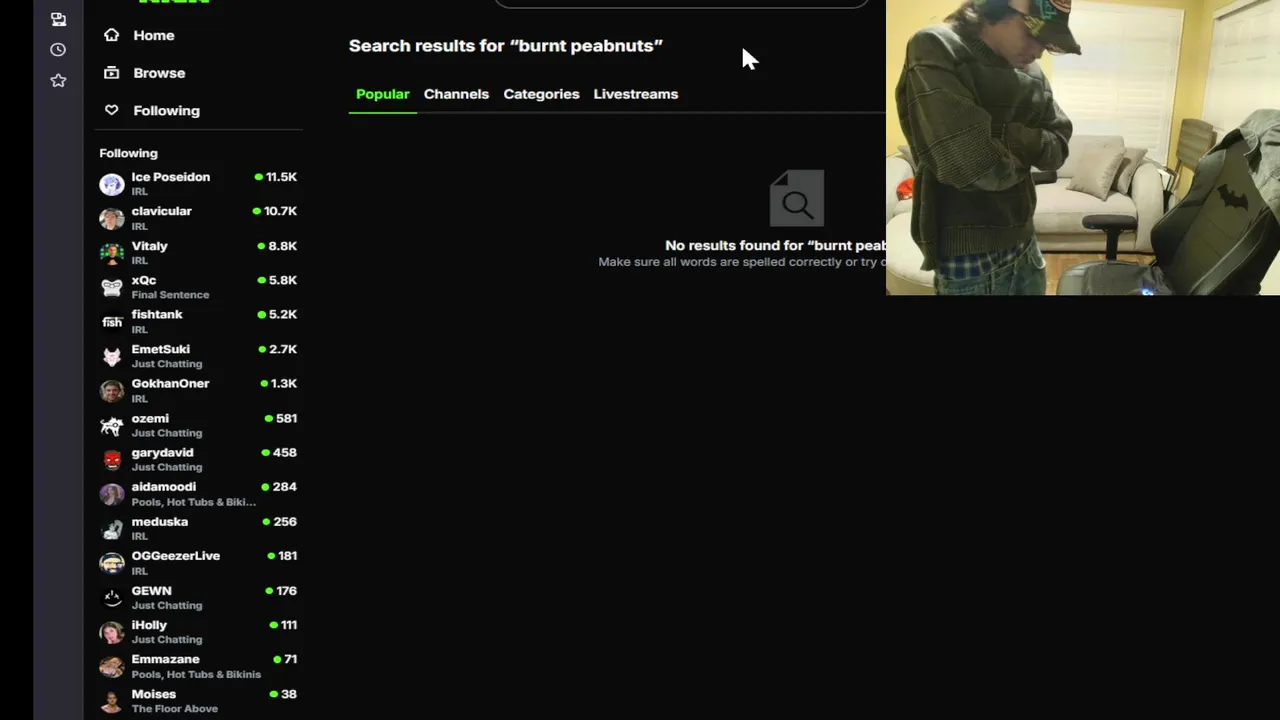This screenshot has width=1280, height=720.
Task: Select aidamoodi channel name
Action: (x=163, y=487)
